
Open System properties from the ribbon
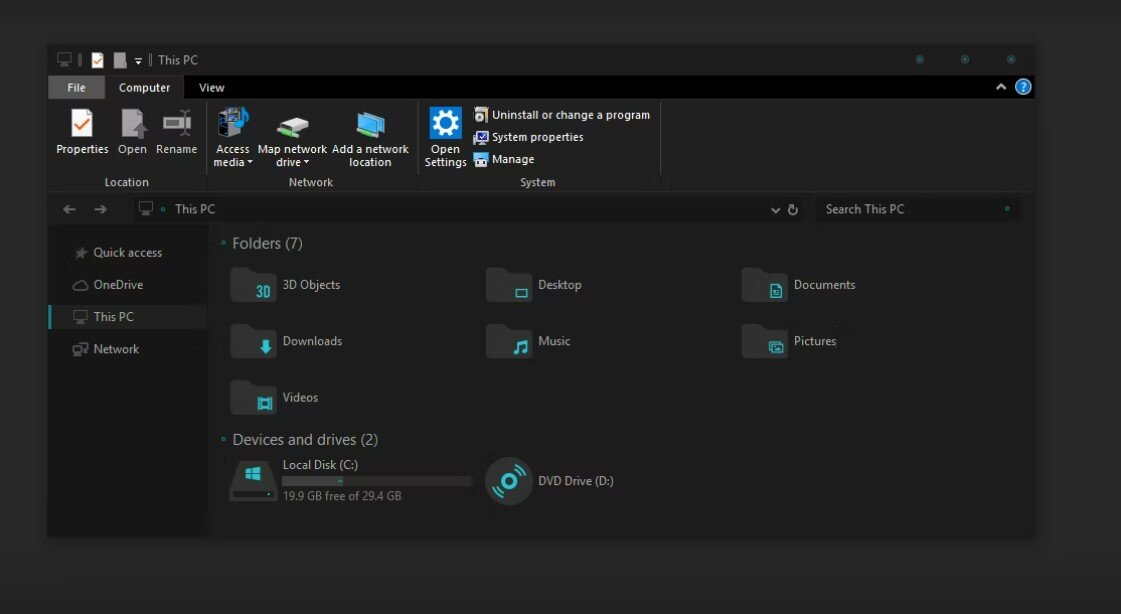[528, 137]
